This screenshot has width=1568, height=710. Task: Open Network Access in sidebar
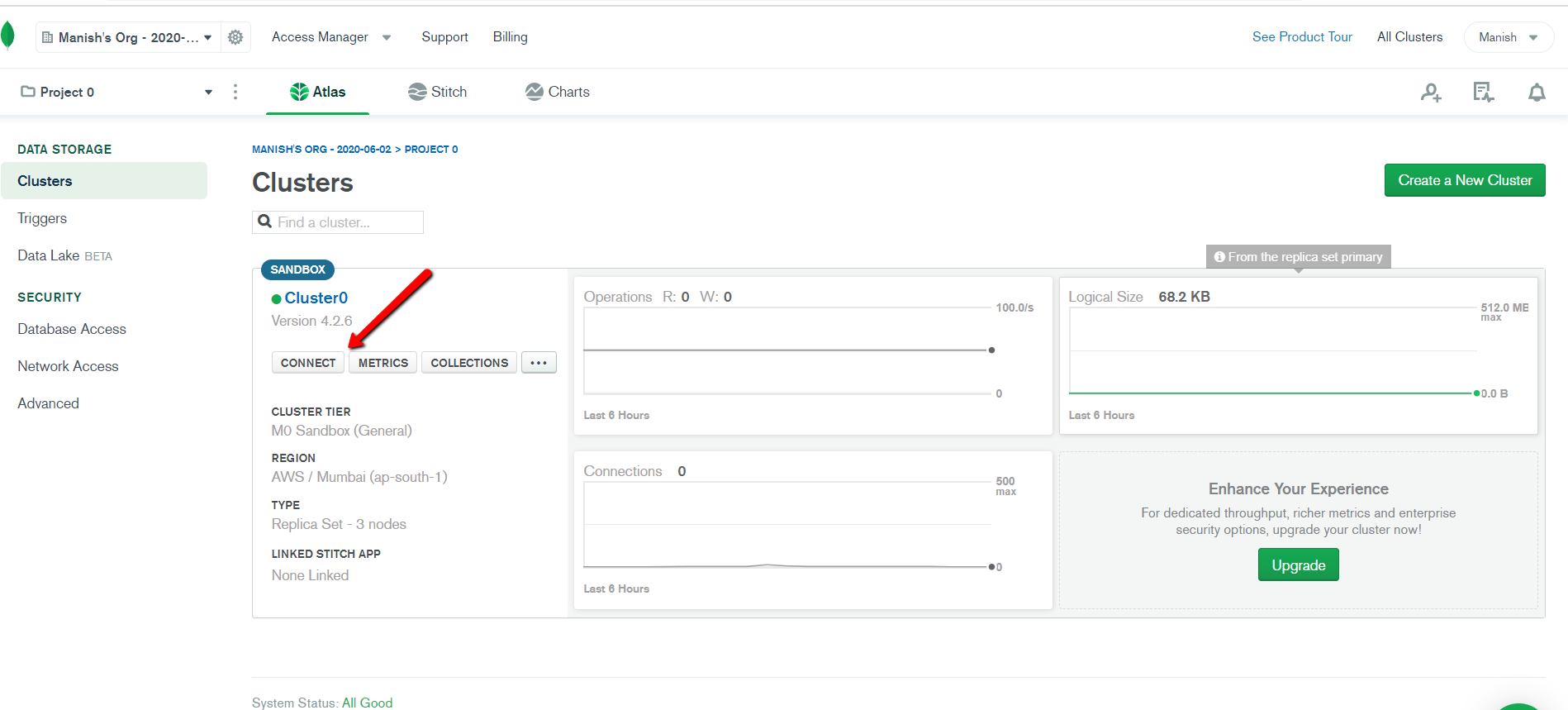tap(68, 366)
